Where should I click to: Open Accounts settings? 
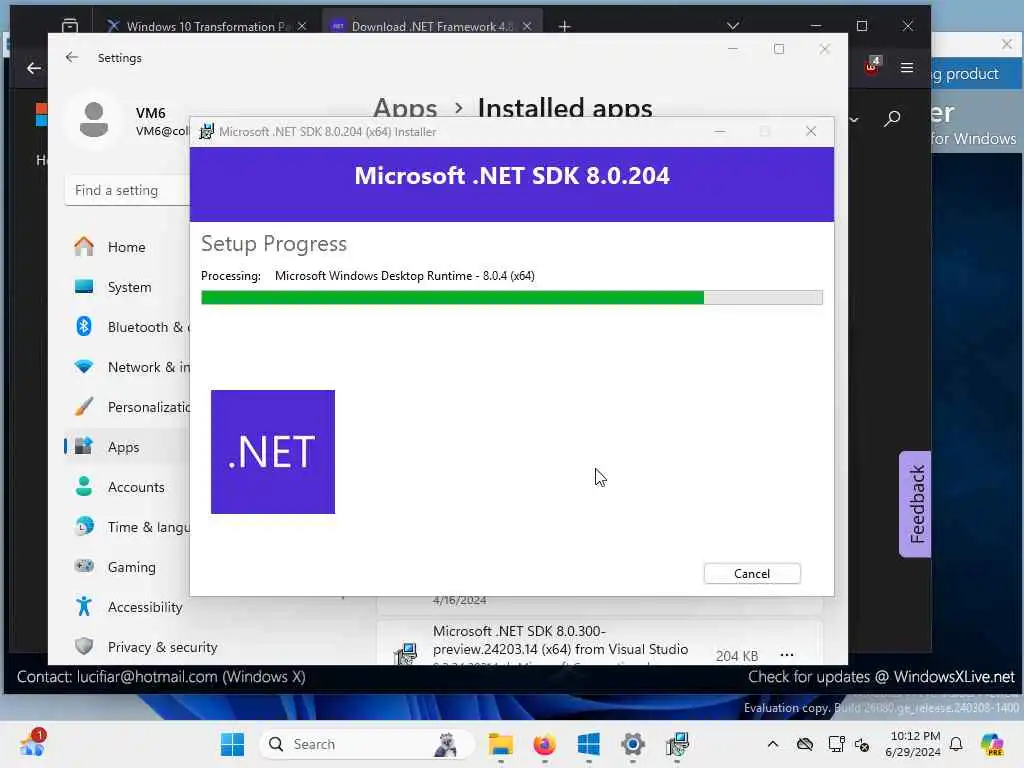[127, 487]
